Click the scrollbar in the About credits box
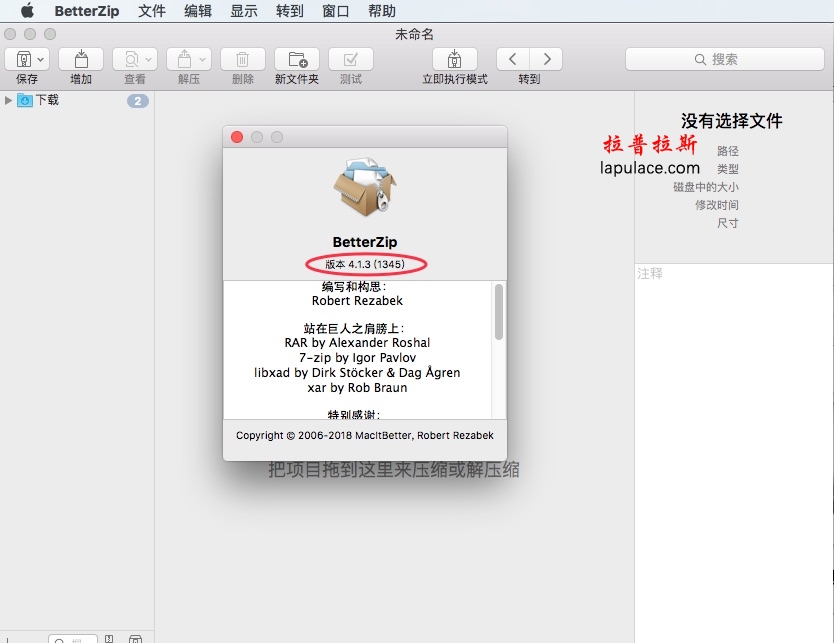 tap(498, 312)
